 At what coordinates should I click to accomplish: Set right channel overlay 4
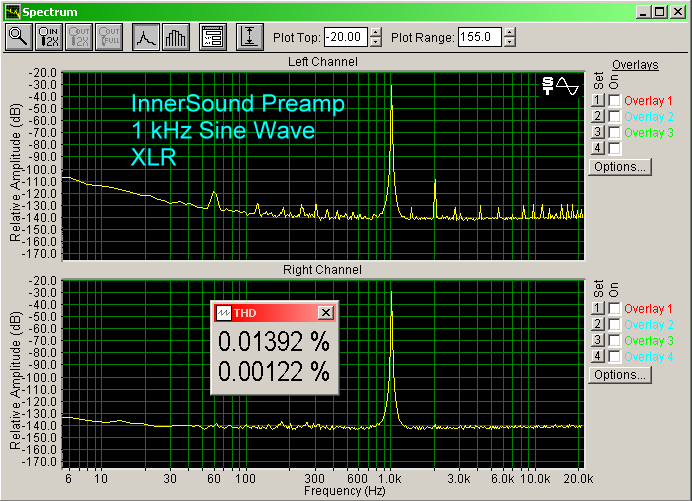coord(598,356)
